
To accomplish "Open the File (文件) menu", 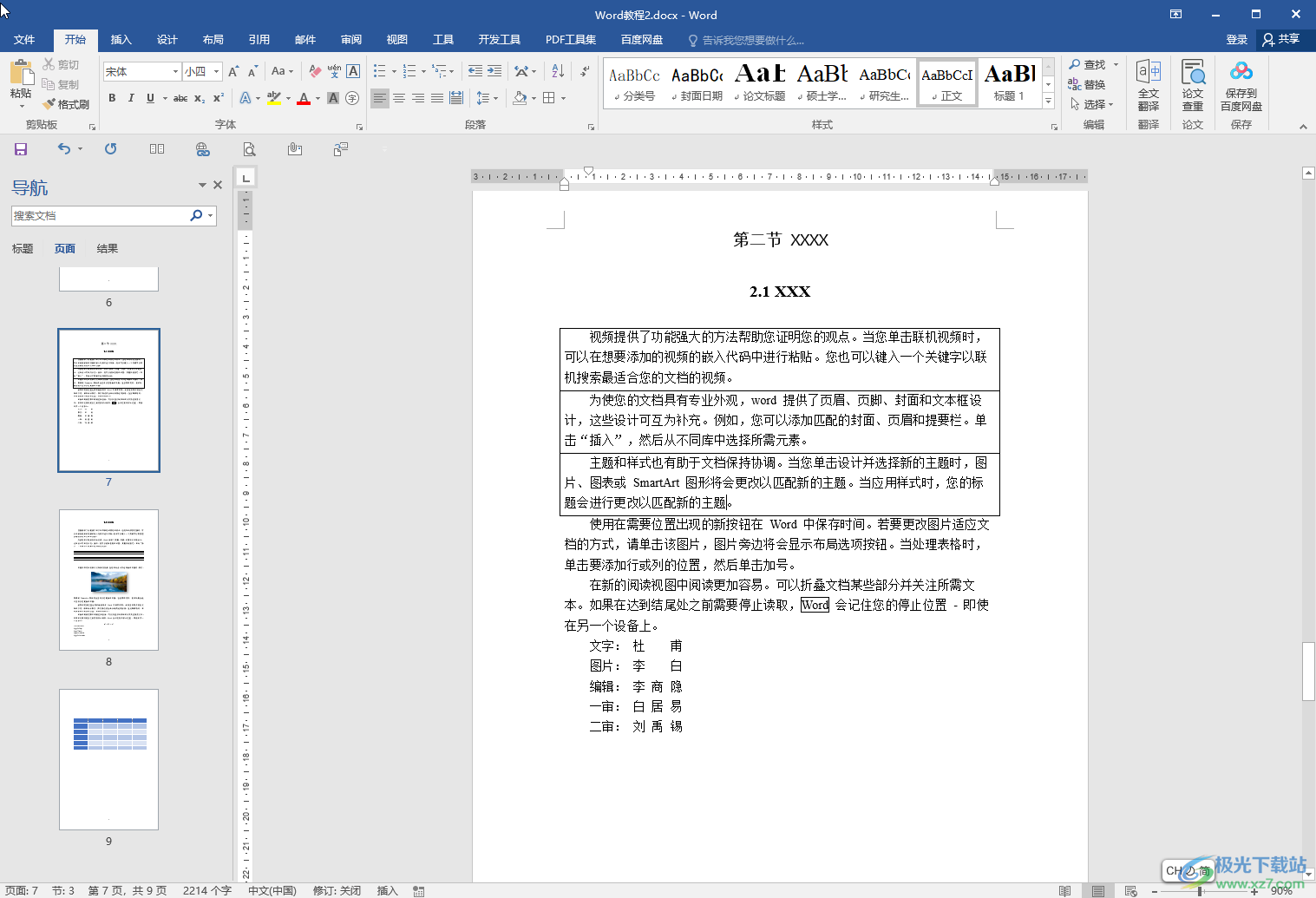I will point(24,40).
